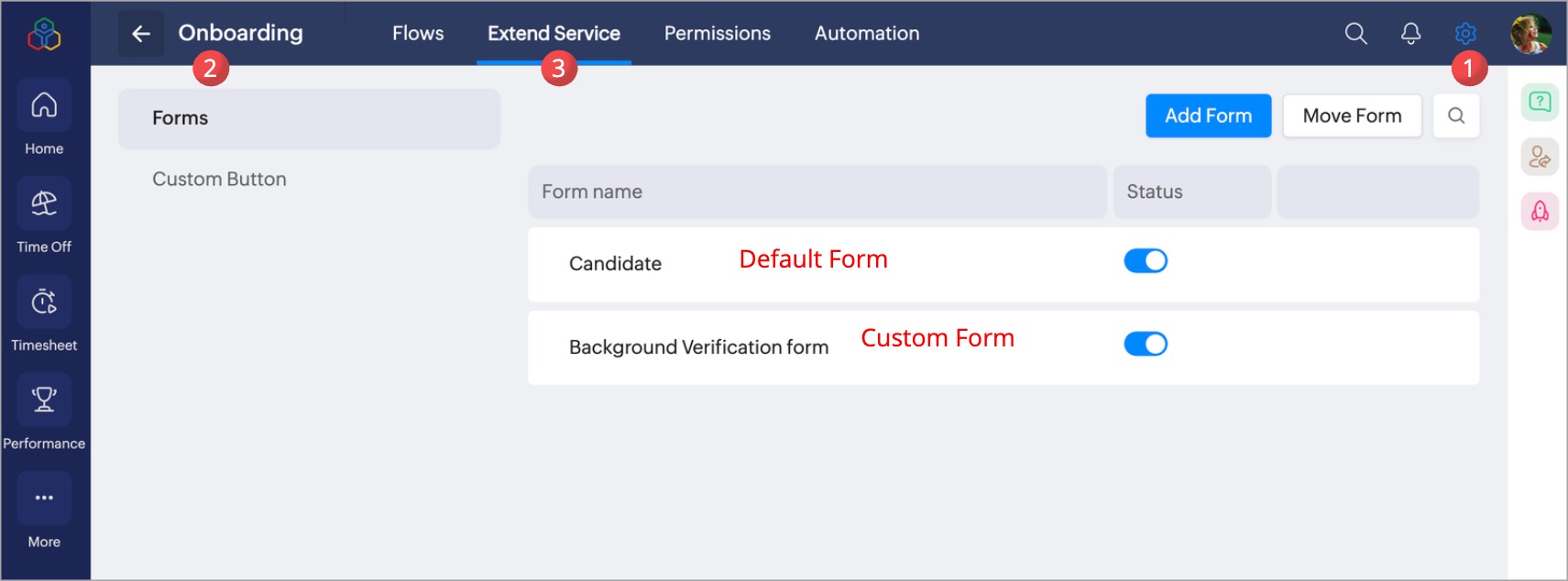Open the Time Off module

point(44,203)
